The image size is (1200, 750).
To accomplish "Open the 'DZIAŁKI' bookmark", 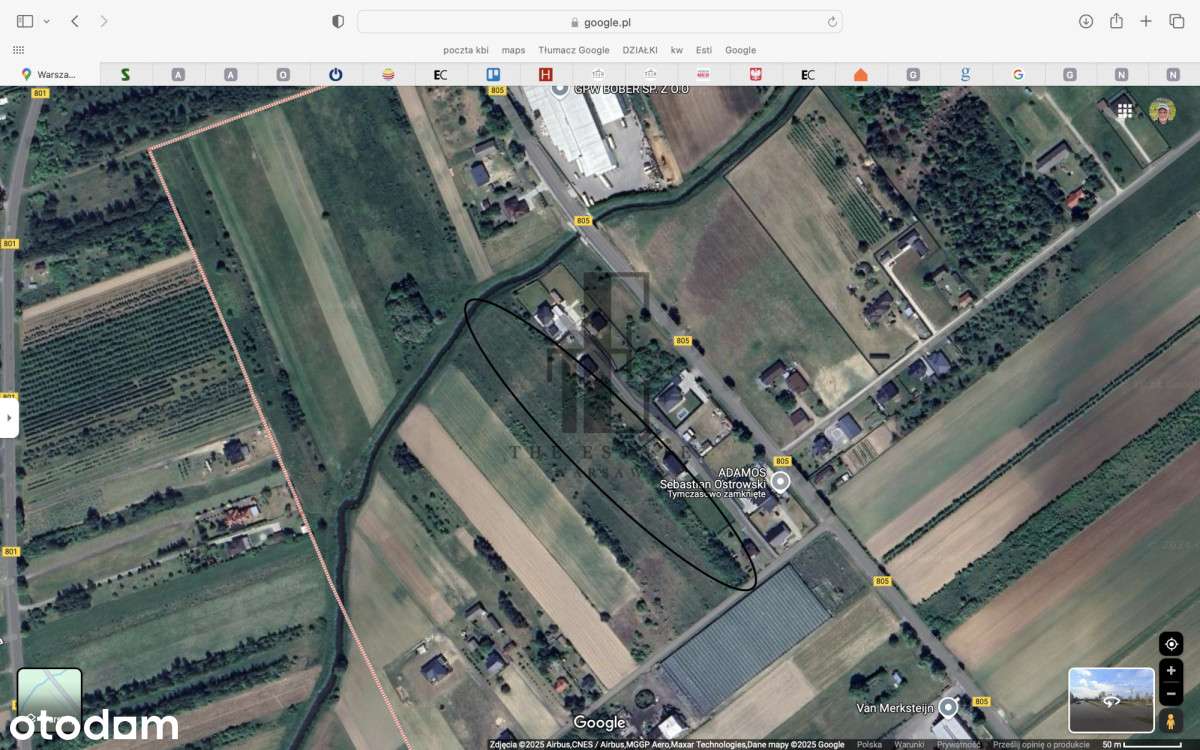I will [x=640, y=50].
